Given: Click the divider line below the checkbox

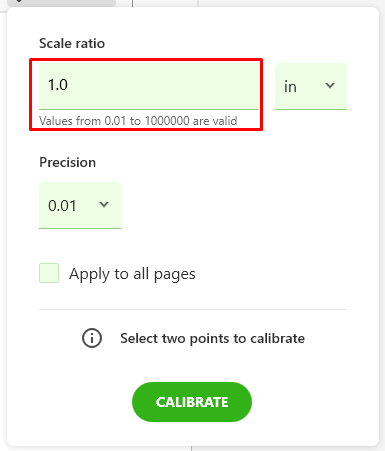Looking at the screenshot, I should click(x=193, y=309).
